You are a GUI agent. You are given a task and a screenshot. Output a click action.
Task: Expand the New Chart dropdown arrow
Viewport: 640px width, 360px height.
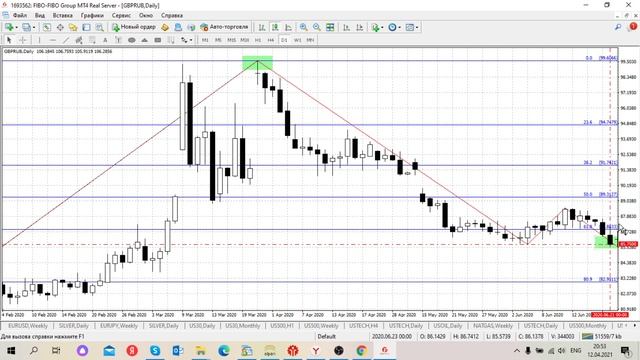click(16, 27)
